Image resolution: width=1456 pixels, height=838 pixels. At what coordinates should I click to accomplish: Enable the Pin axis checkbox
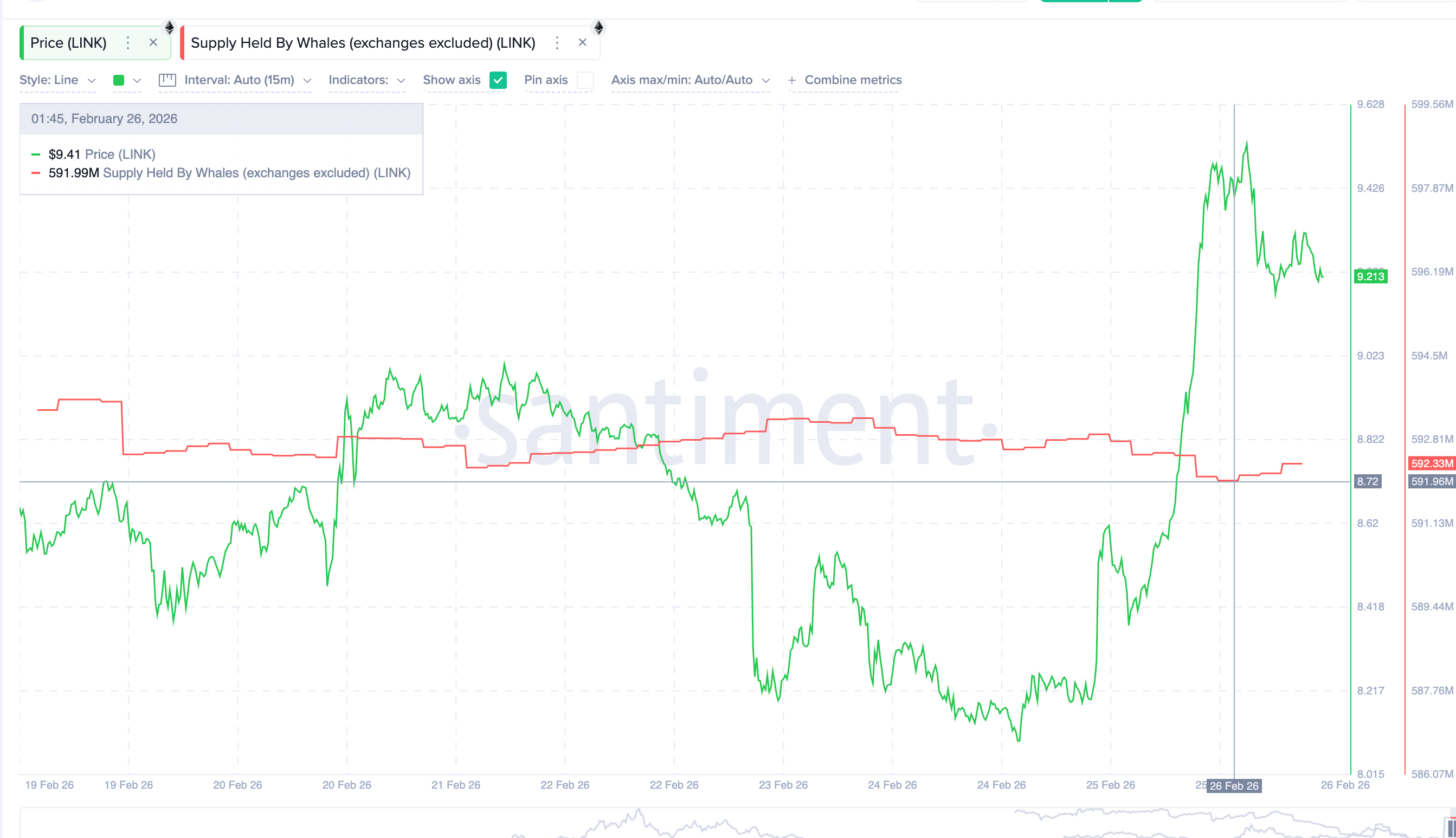click(x=585, y=80)
